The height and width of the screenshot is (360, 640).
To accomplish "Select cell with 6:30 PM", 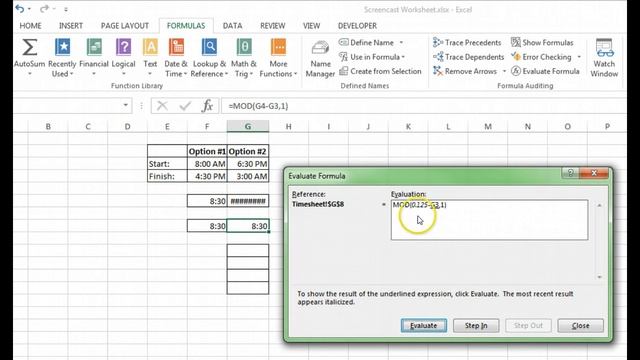I will (248, 164).
